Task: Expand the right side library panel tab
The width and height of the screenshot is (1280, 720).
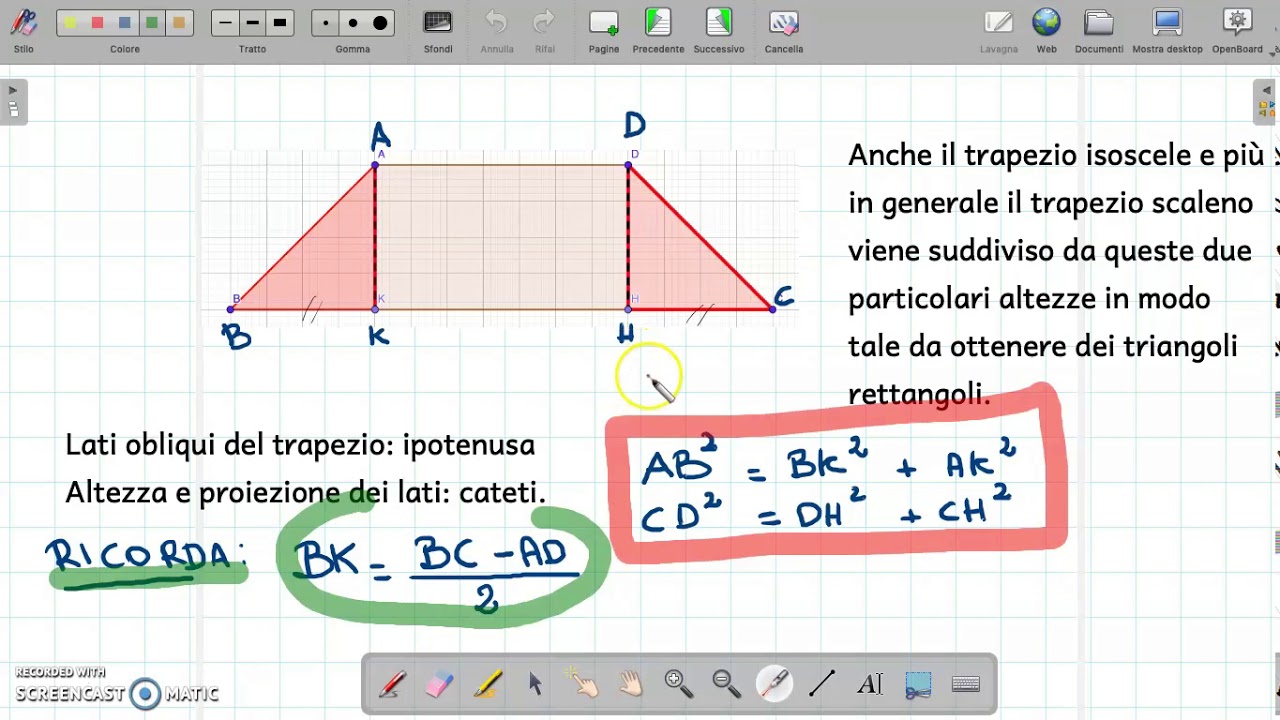Action: coord(1266,101)
